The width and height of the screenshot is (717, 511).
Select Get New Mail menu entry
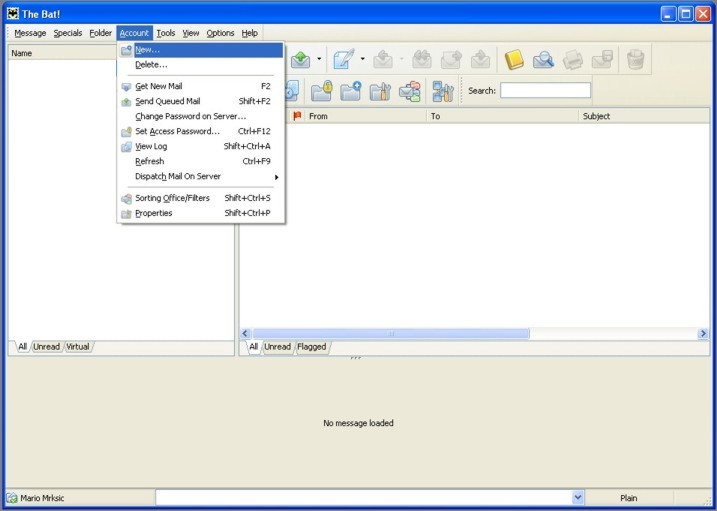(x=201, y=86)
